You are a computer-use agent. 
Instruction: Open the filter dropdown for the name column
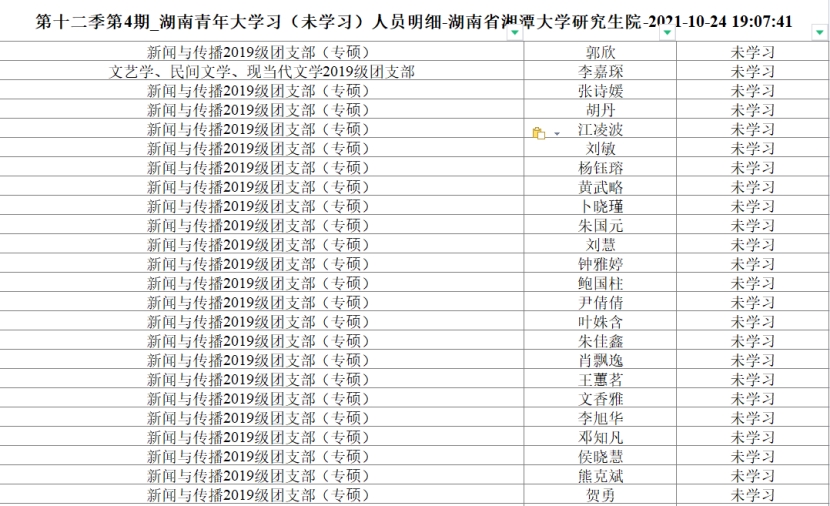(667, 33)
